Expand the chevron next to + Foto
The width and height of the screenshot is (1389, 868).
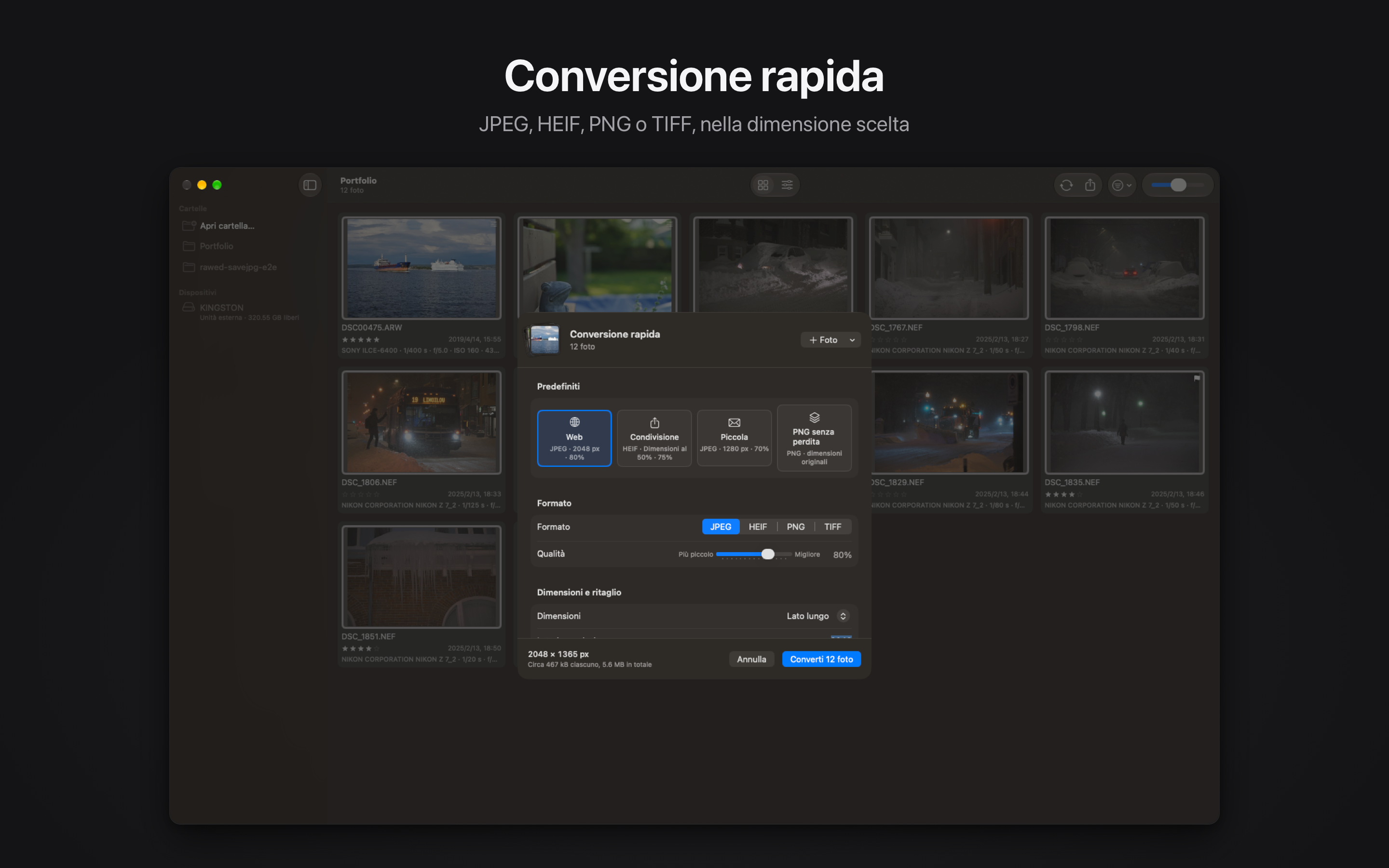852,340
